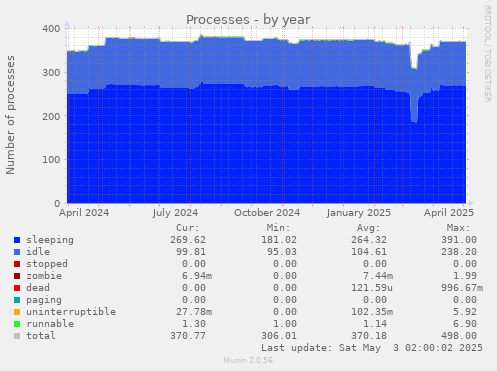Click total current value 370.77
The image size is (497, 371).
188,336
